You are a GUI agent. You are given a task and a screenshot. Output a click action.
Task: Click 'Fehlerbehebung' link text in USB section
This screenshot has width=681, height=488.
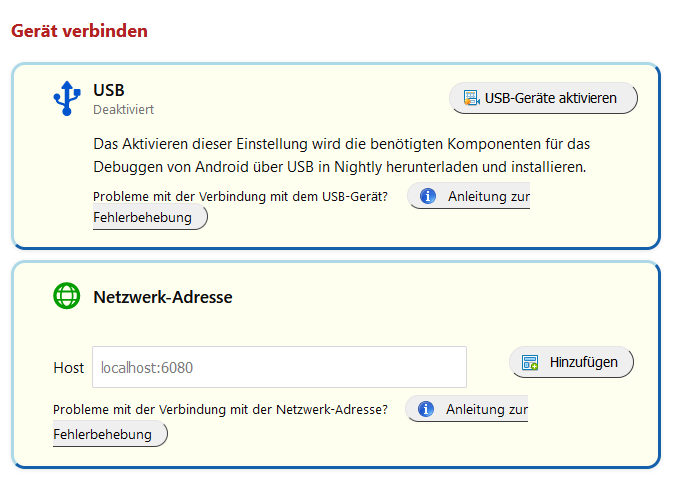pos(142,217)
